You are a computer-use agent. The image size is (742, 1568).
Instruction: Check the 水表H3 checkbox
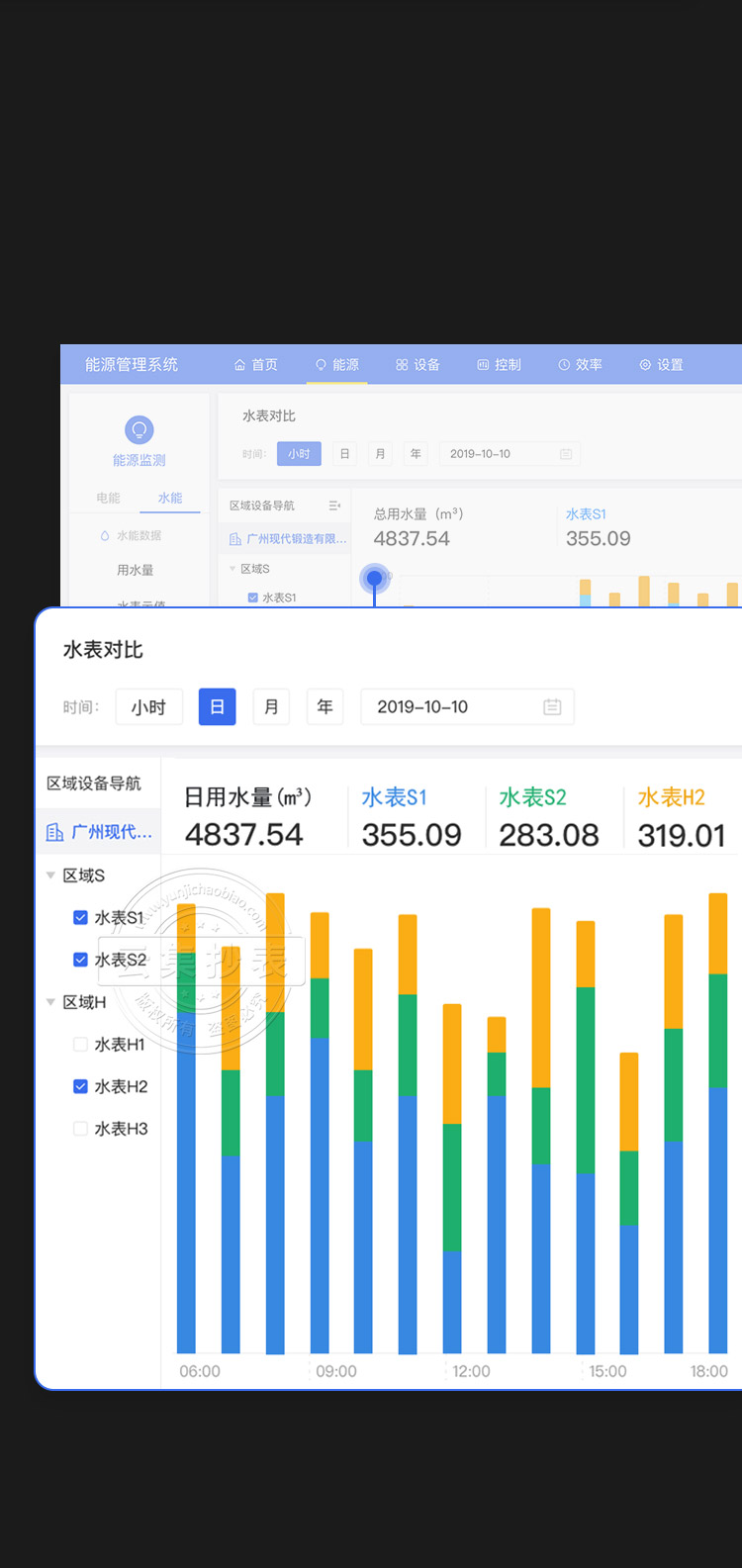tap(81, 1129)
